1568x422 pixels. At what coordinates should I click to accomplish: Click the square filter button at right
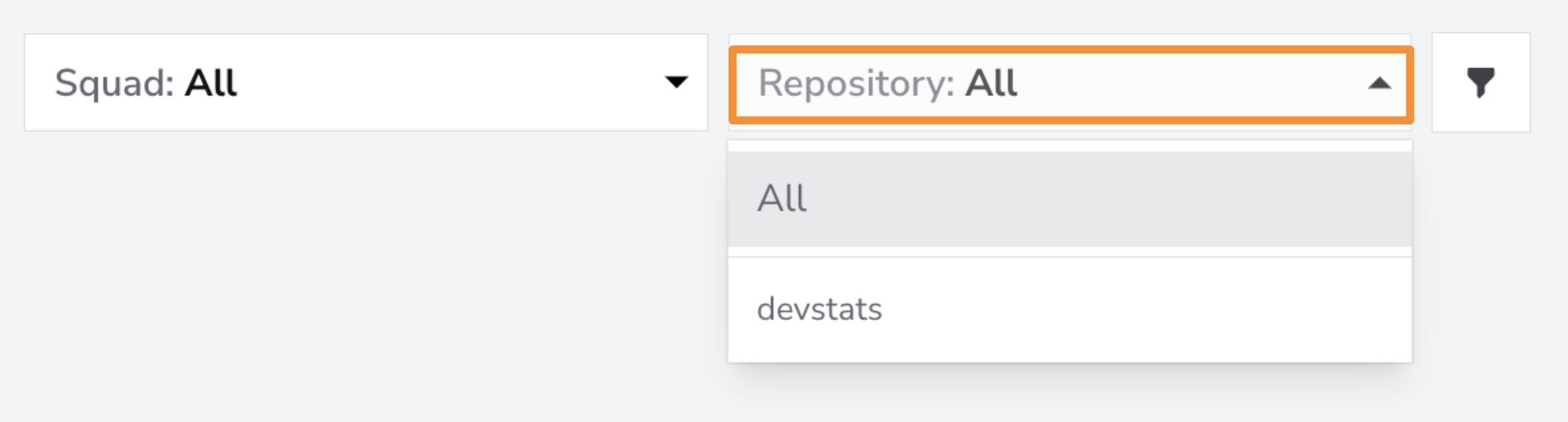1480,82
